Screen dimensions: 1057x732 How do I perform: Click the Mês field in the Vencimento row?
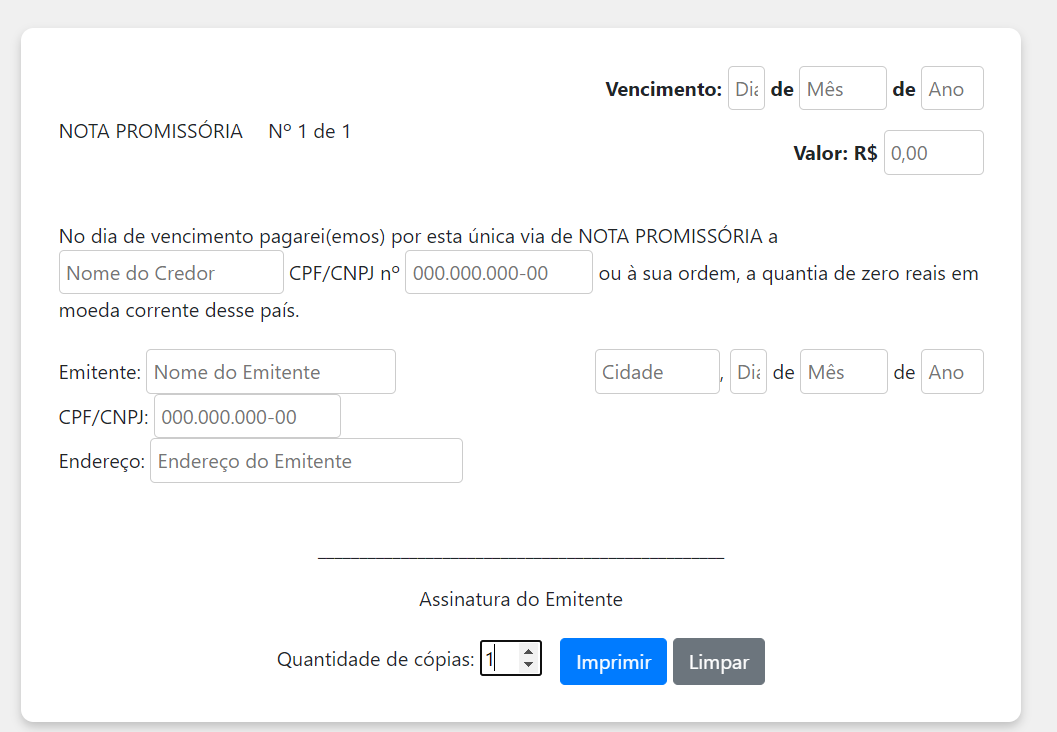(842, 88)
